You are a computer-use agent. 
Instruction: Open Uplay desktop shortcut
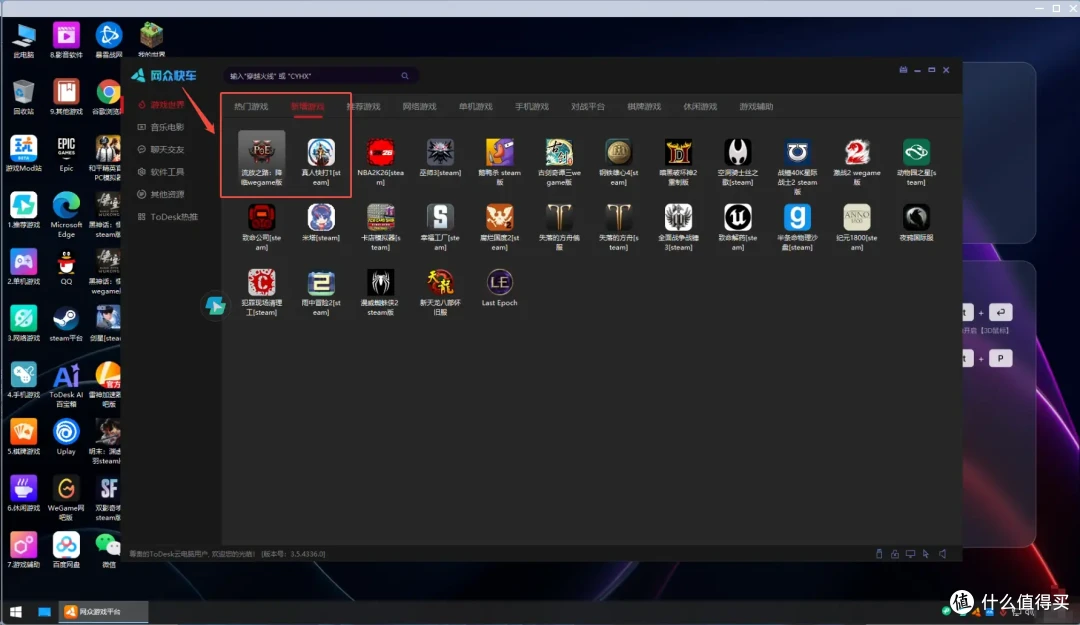[x=66, y=437]
